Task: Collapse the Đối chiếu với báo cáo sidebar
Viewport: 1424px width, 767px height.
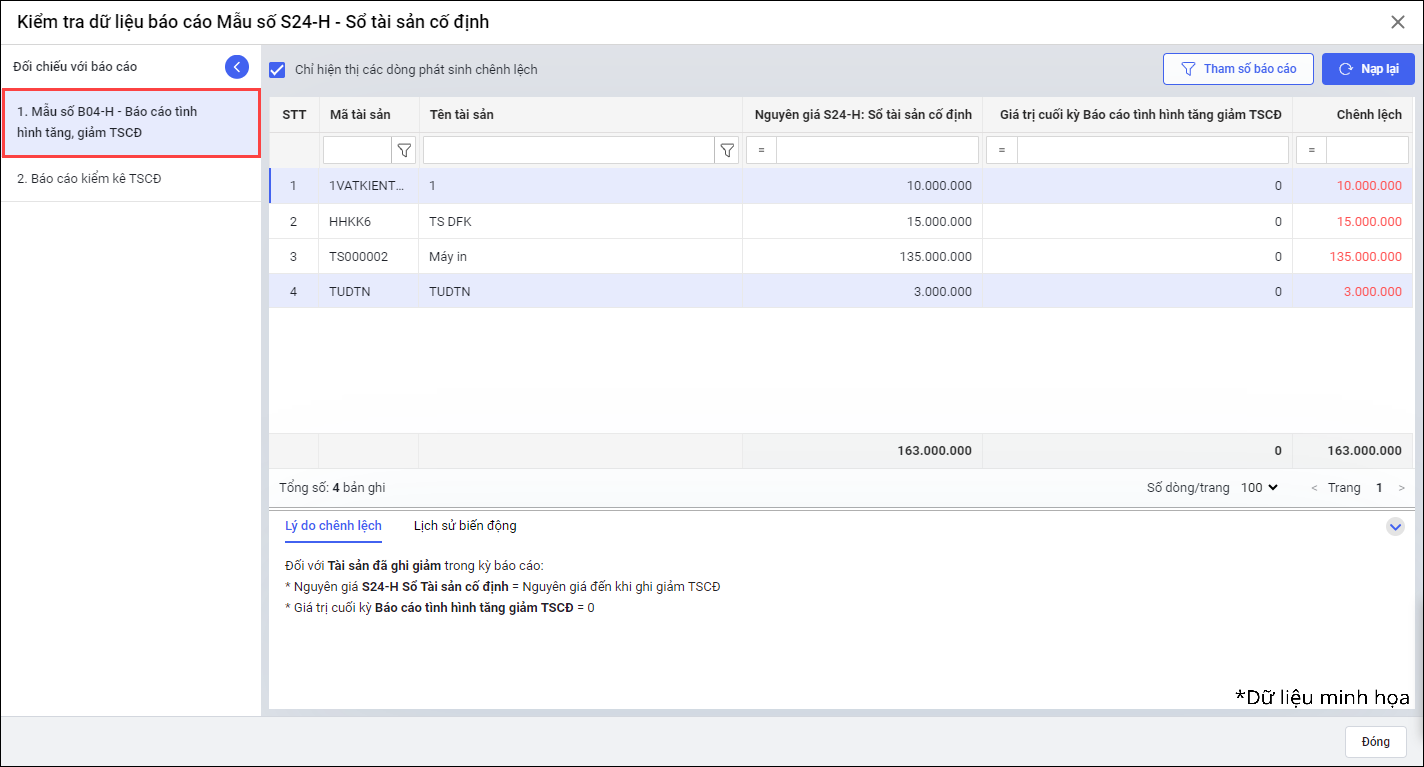Action: pos(237,67)
